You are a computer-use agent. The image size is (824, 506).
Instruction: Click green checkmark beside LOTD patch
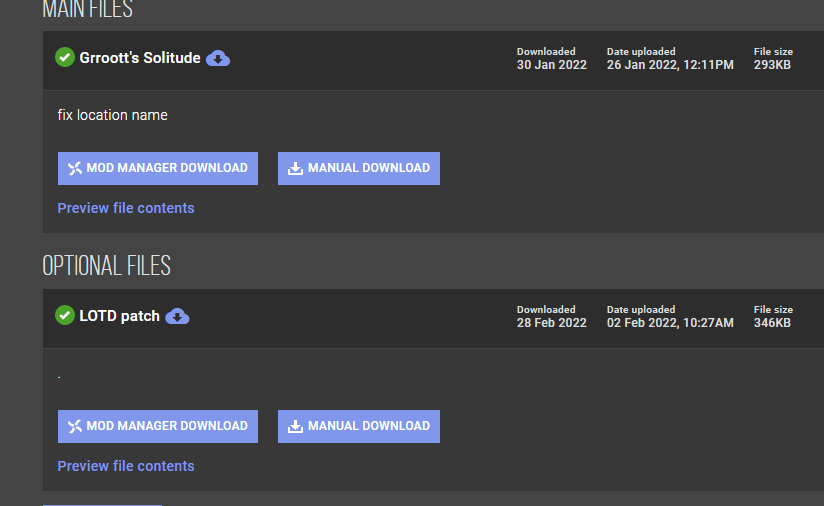[x=65, y=315]
